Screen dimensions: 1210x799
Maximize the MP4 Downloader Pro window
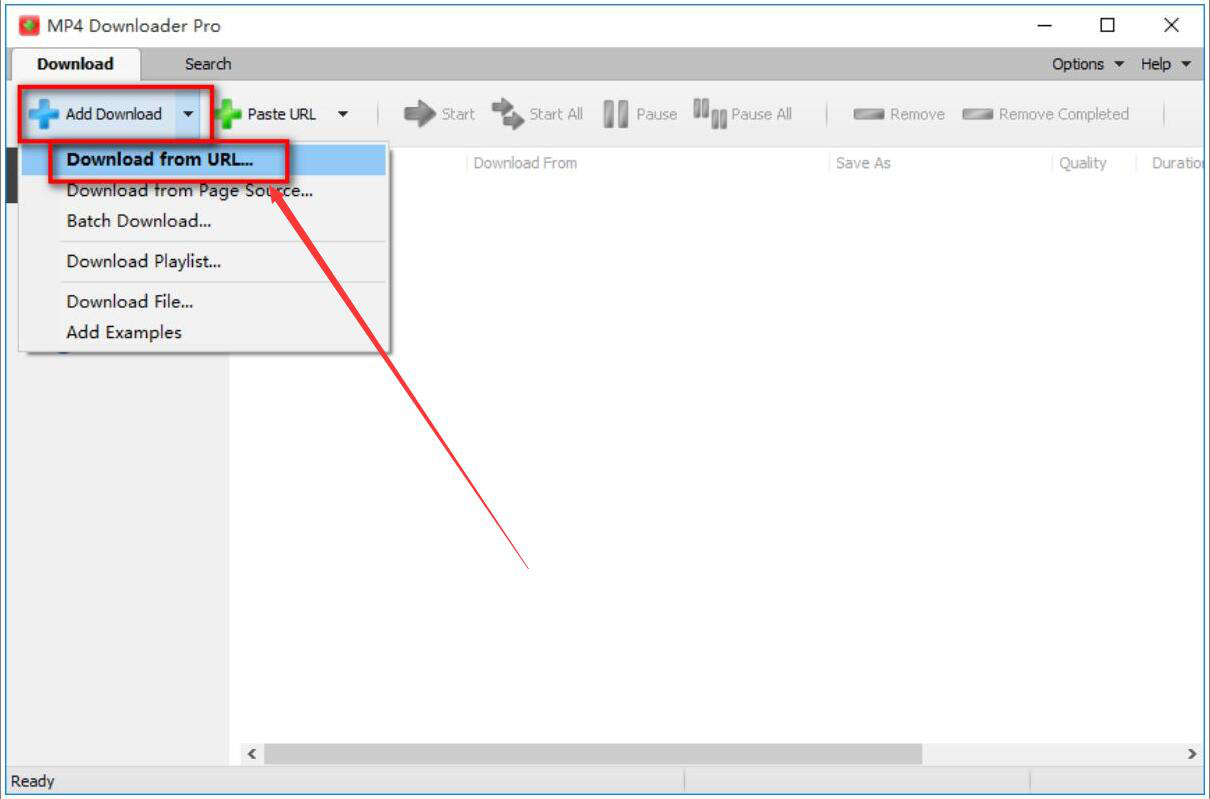coord(1107,25)
